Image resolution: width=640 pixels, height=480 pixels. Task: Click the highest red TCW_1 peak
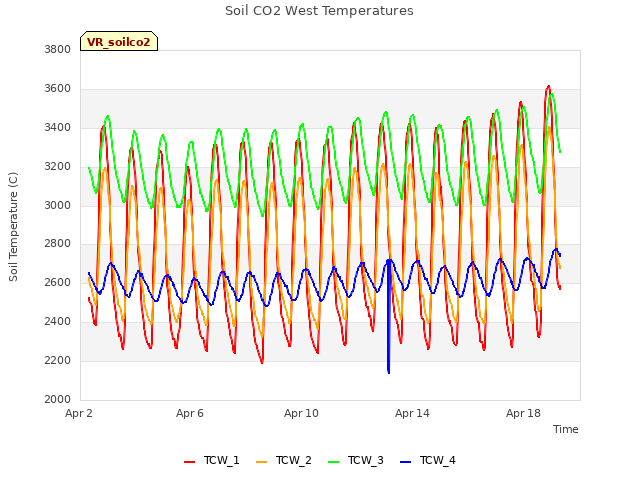(549, 87)
